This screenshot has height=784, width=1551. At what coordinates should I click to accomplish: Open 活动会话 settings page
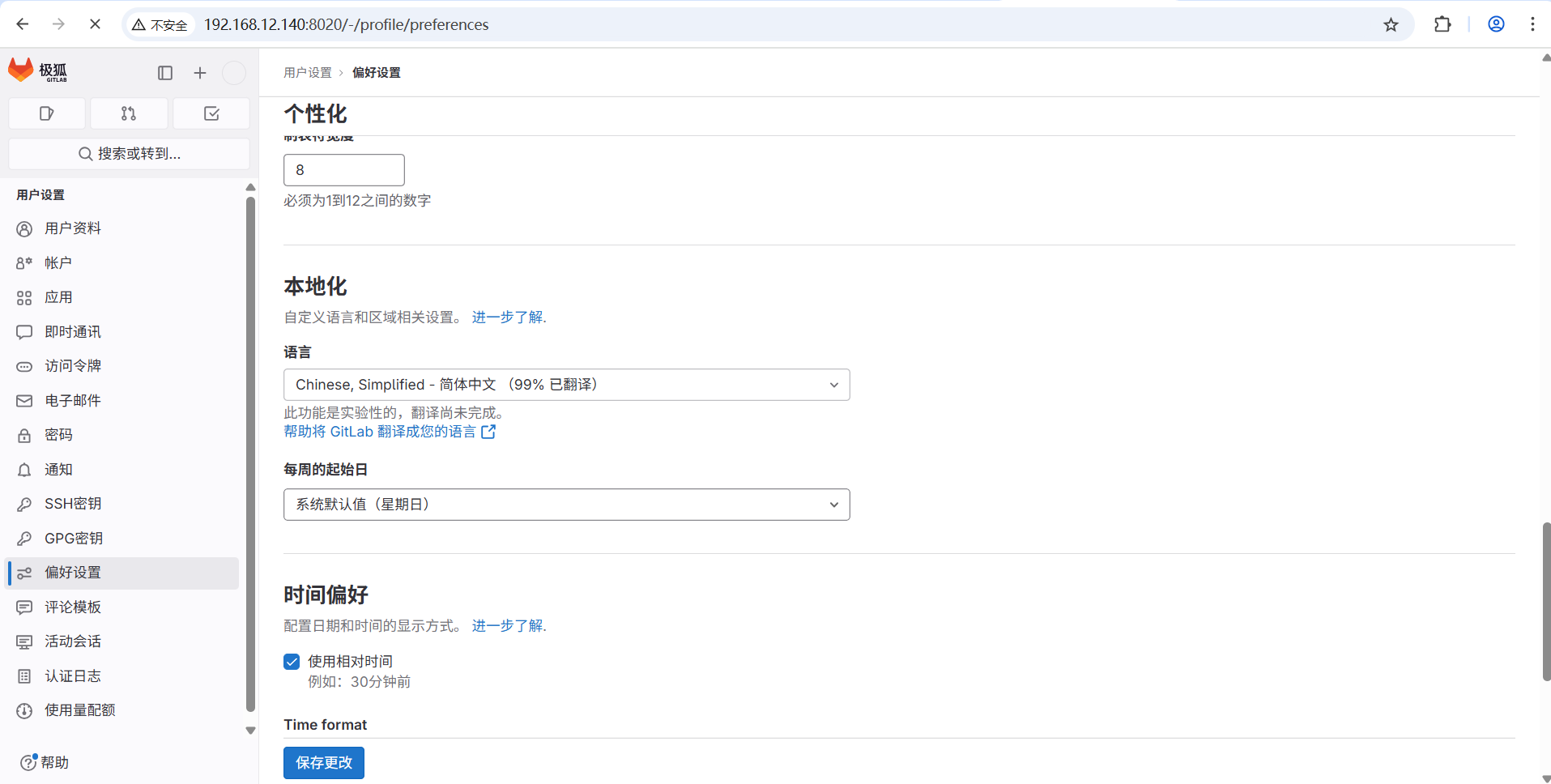coord(123,641)
